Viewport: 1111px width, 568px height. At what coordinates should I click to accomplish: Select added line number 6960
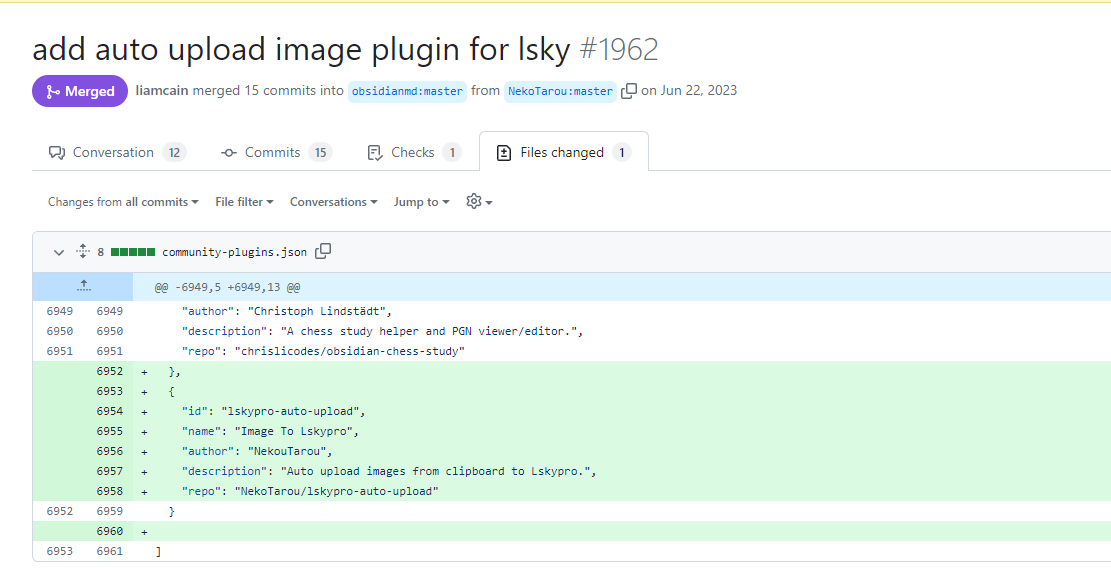110,531
